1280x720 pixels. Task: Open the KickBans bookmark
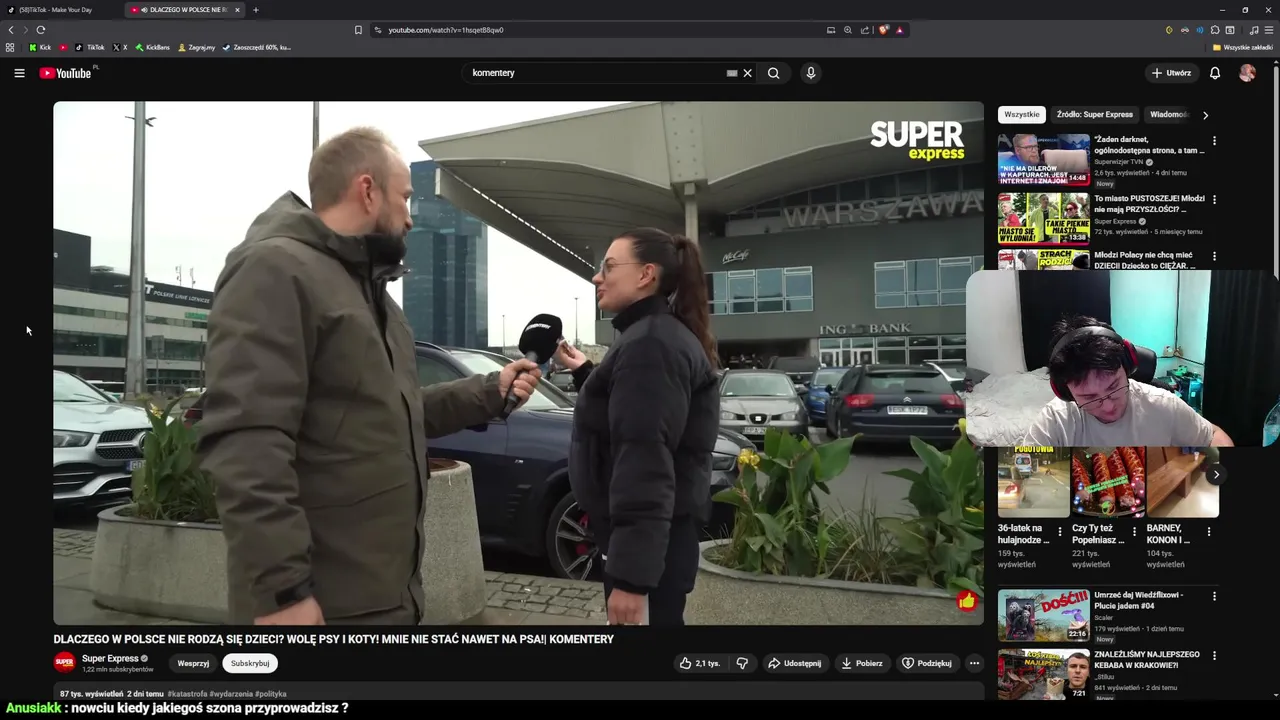pos(153,47)
